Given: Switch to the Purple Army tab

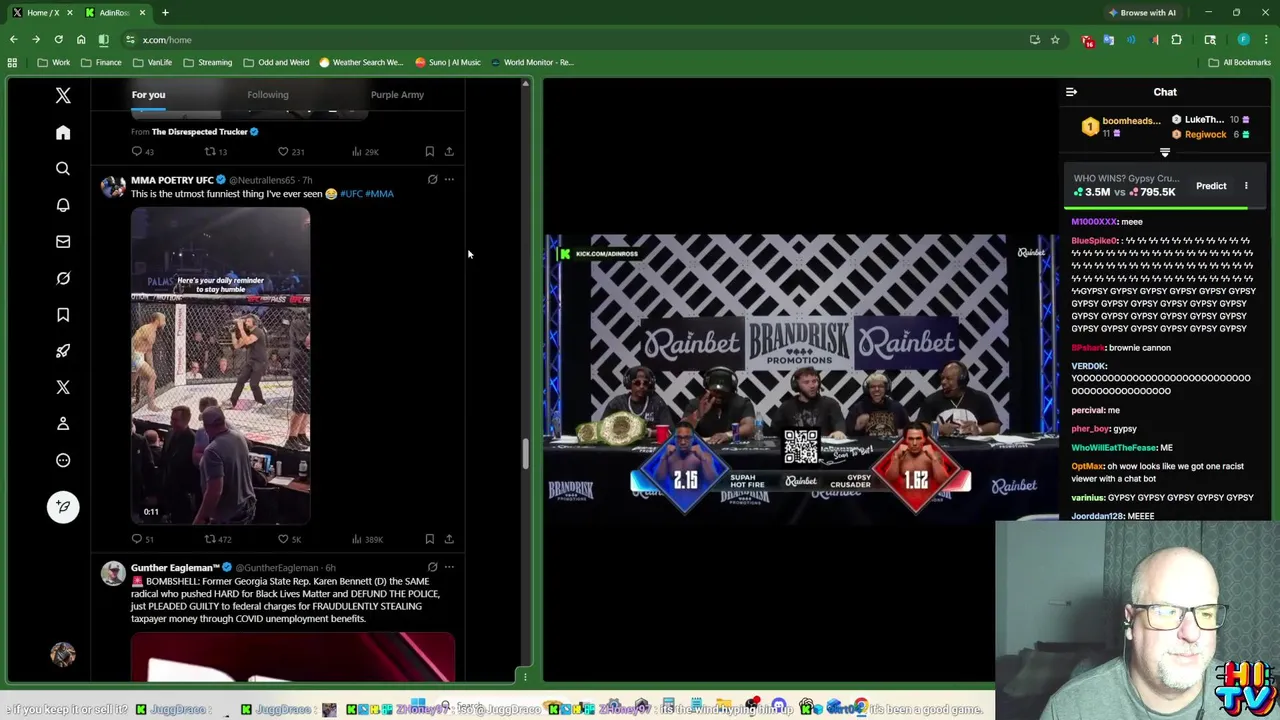Looking at the screenshot, I should tap(397, 94).
